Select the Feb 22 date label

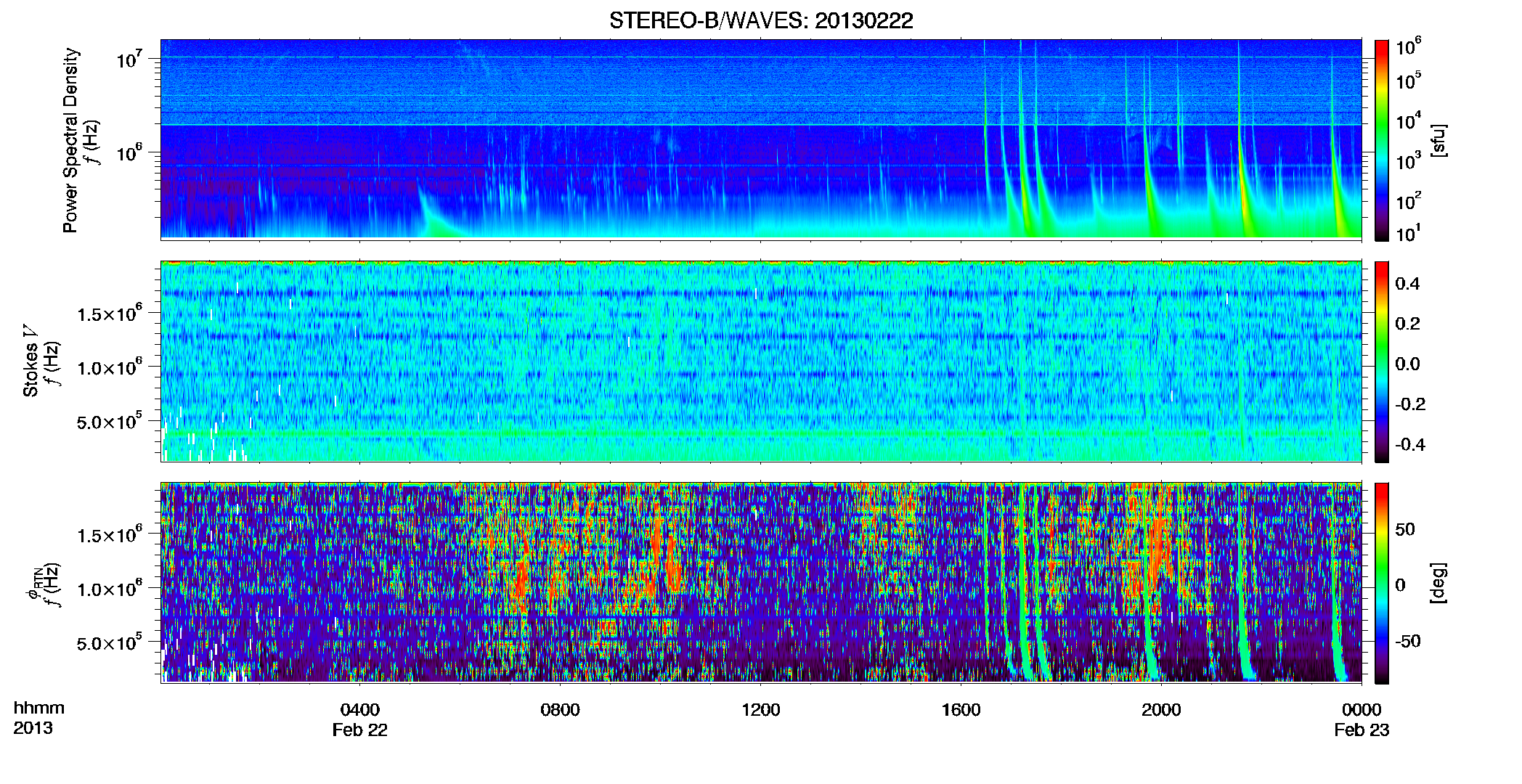tap(360, 730)
